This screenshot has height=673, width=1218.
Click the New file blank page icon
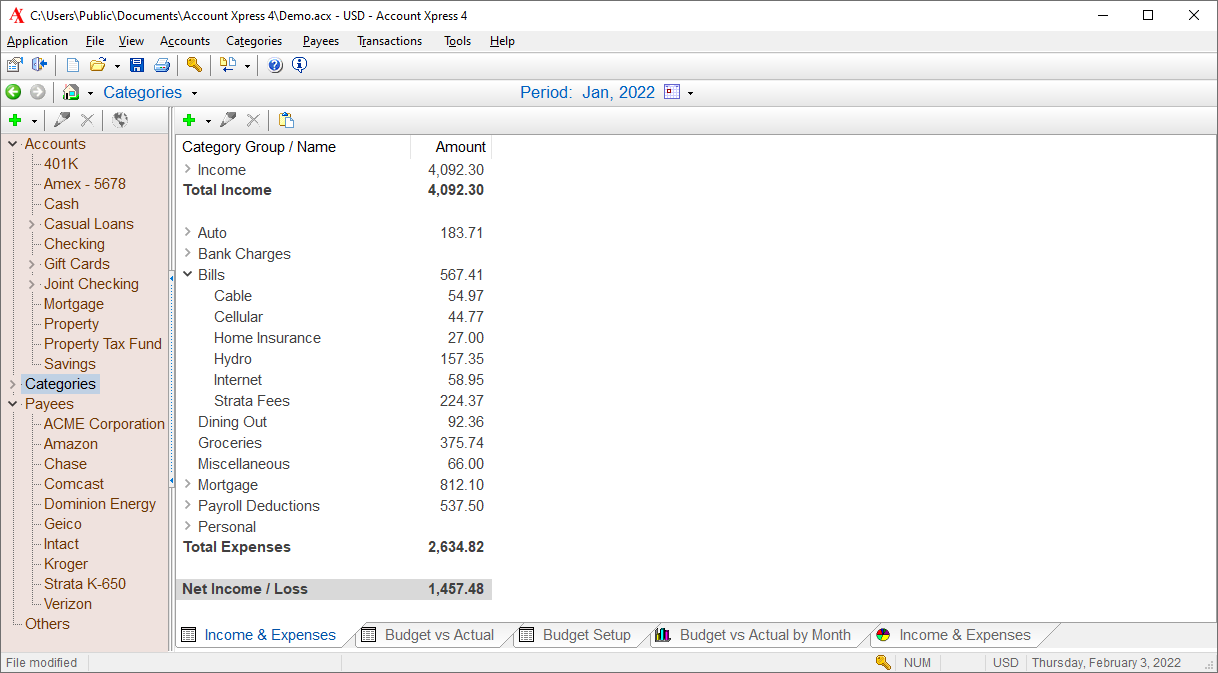[73, 65]
